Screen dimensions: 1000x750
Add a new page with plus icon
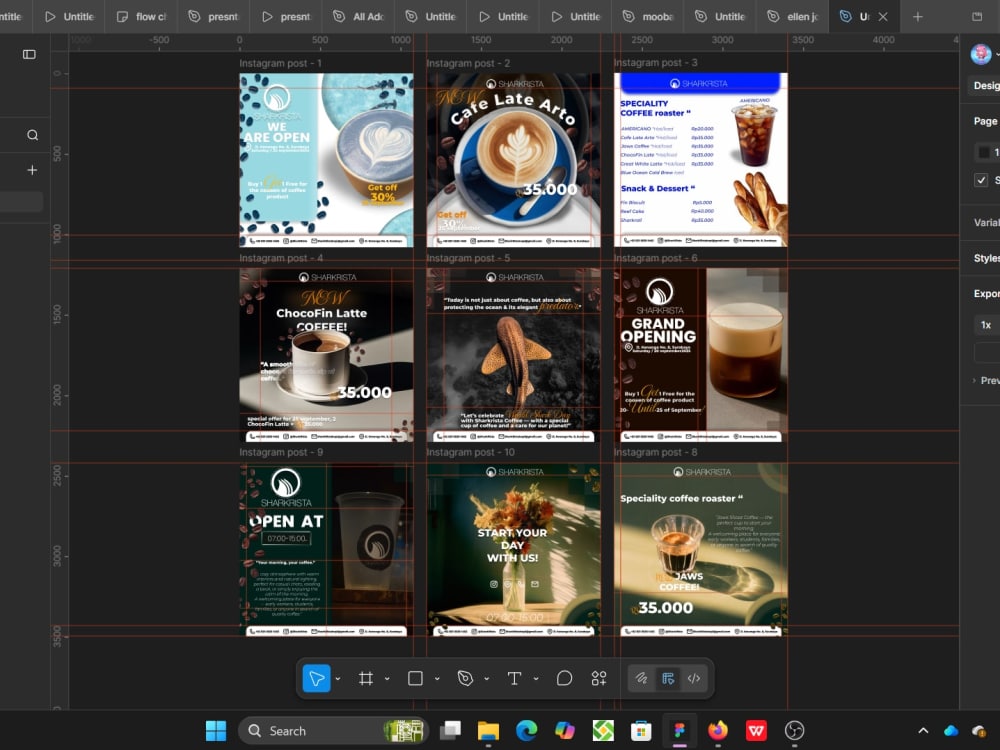coord(33,170)
